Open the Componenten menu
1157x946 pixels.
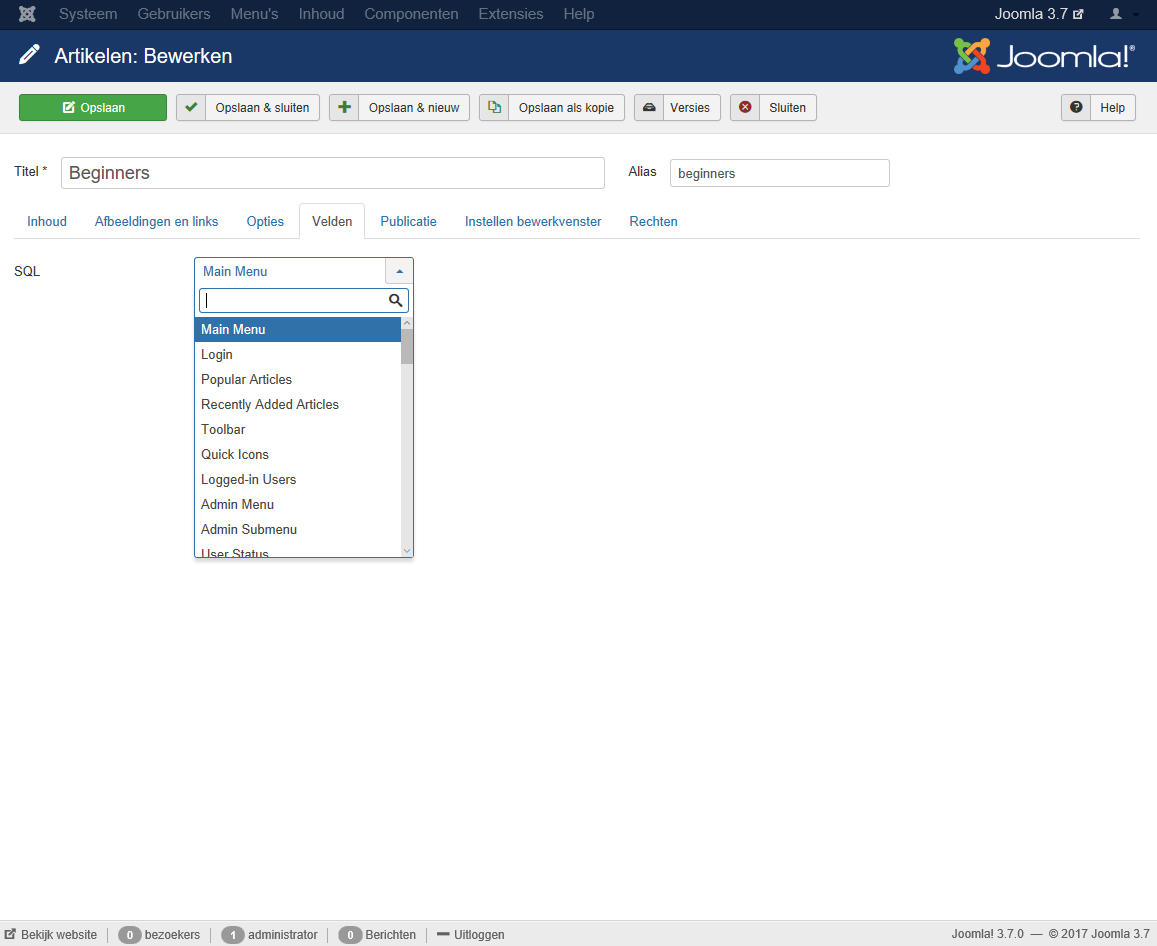pos(411,14)
